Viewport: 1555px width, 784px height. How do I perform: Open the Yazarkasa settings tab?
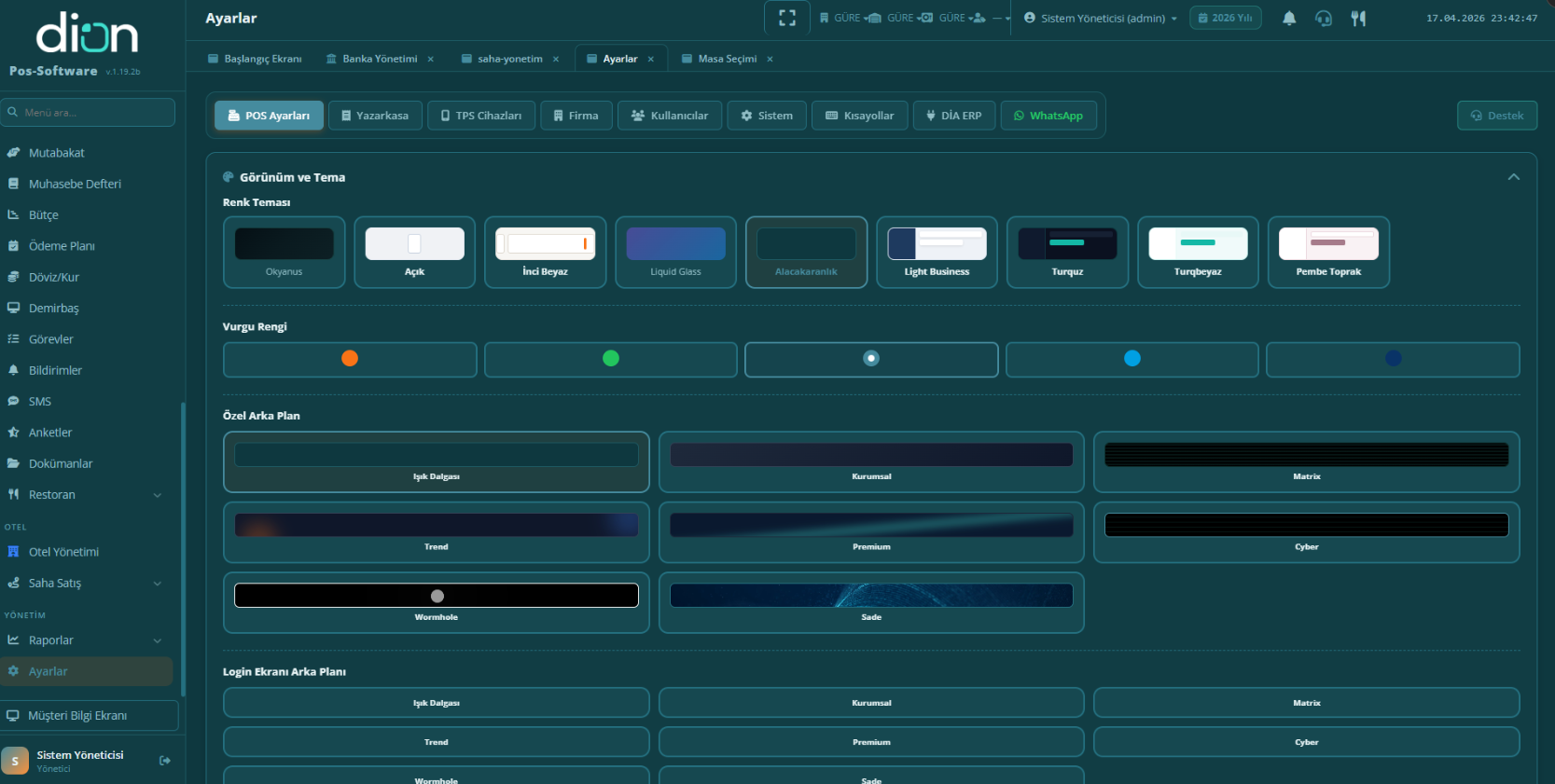(x=375, y=116)
